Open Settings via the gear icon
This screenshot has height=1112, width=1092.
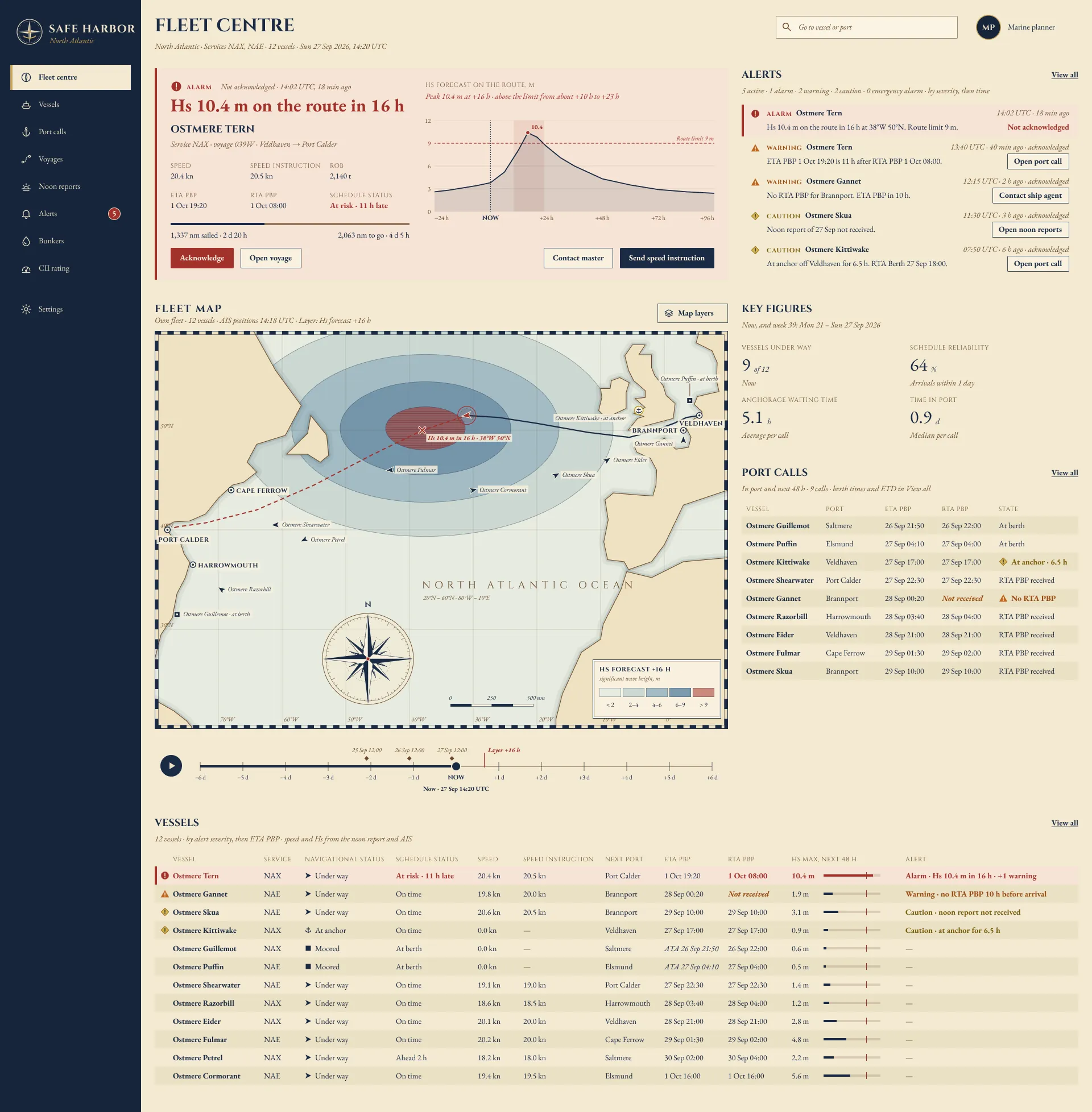point(26,309)
